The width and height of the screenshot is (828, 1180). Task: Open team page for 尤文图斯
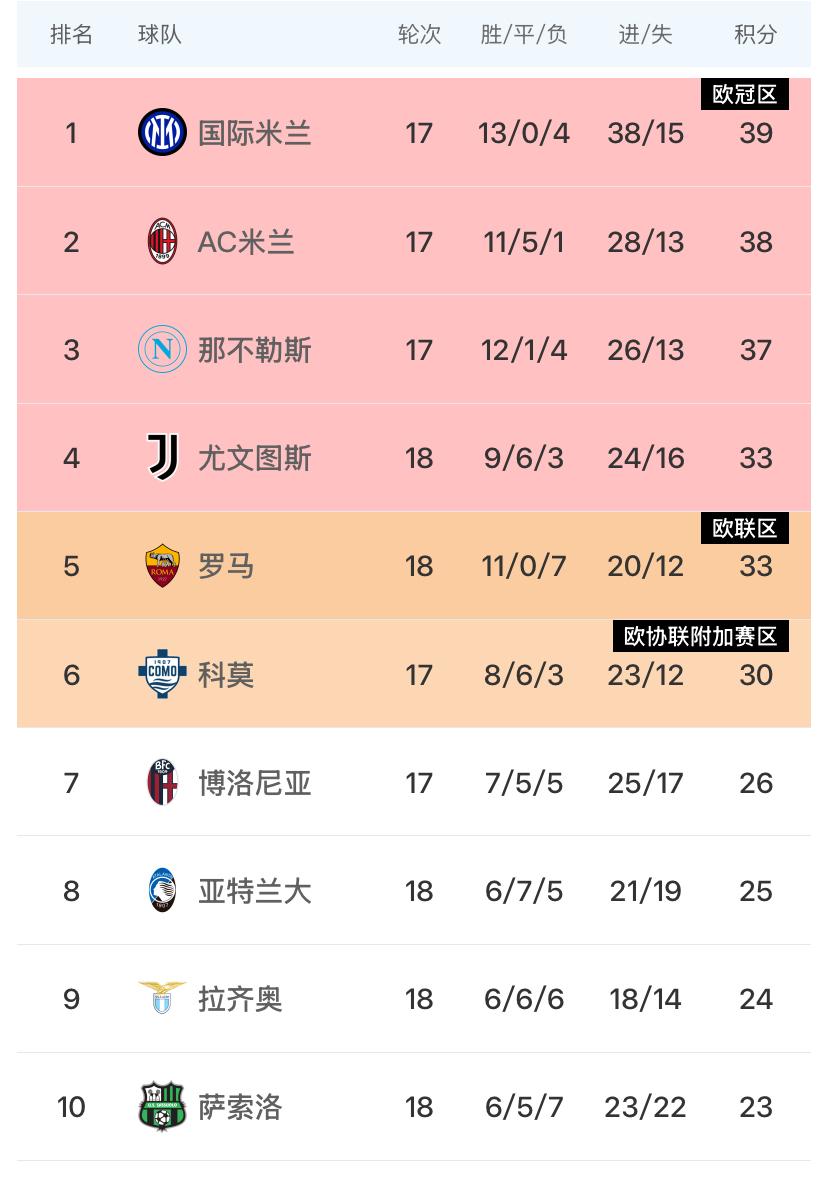pos(254,458)
